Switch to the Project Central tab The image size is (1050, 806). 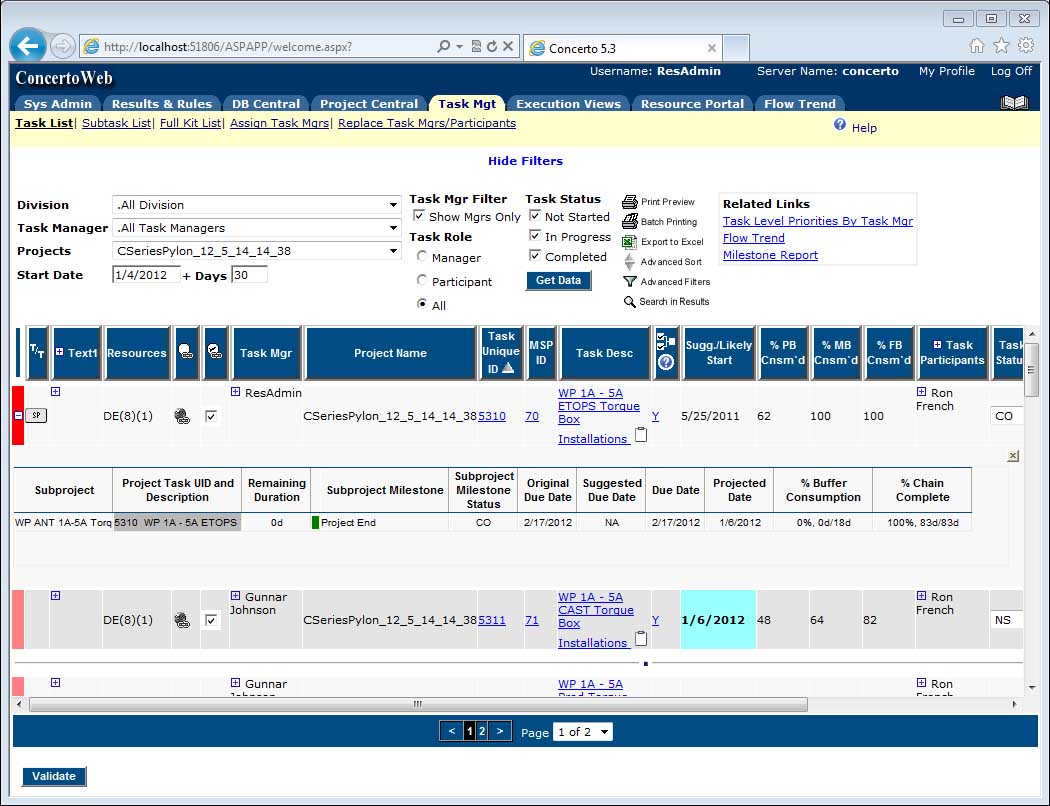click(369, 104)
